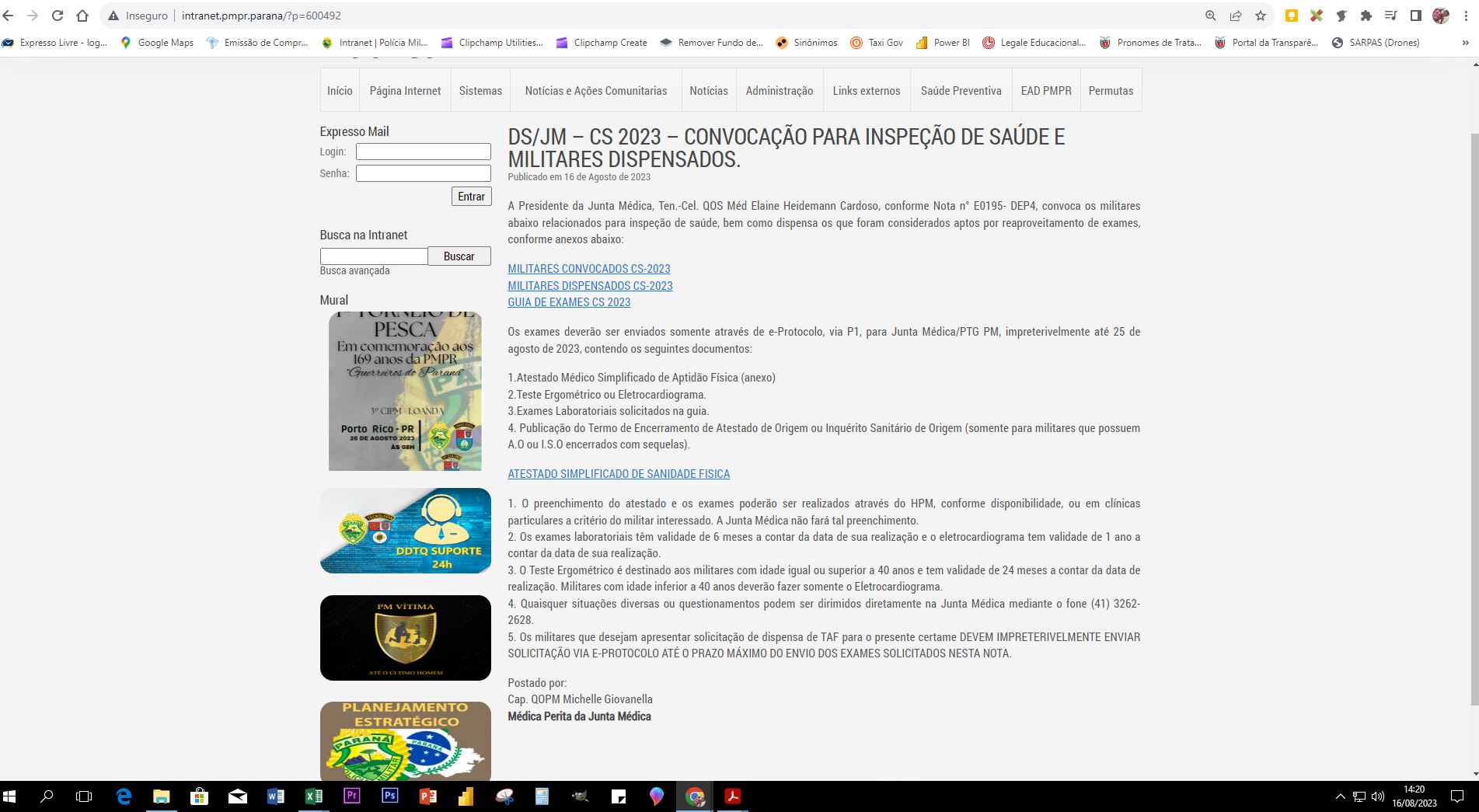Open the Saúde Preventiva menu
This screenshot has height=812, width=1479.
961,91
